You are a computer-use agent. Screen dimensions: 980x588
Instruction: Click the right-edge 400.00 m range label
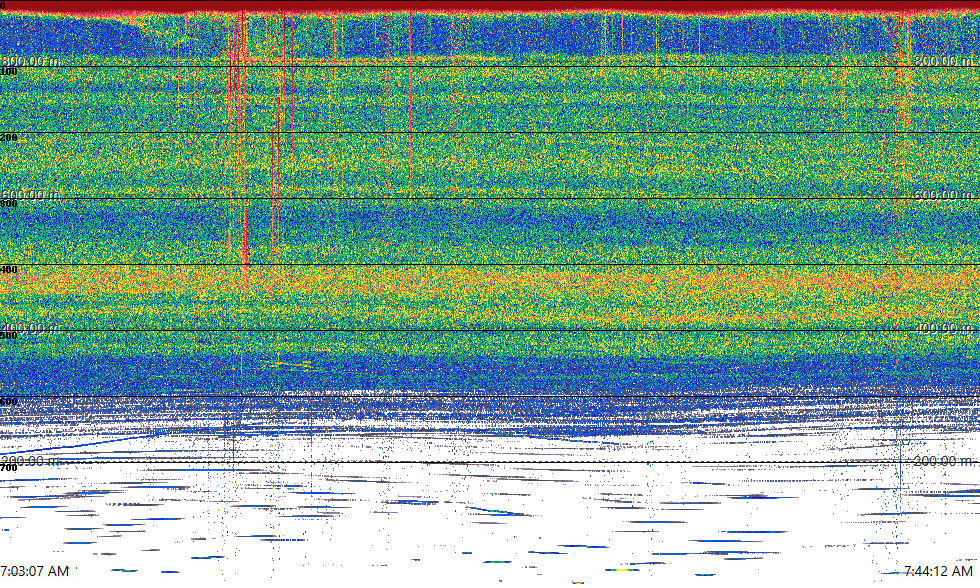[943, 328]
